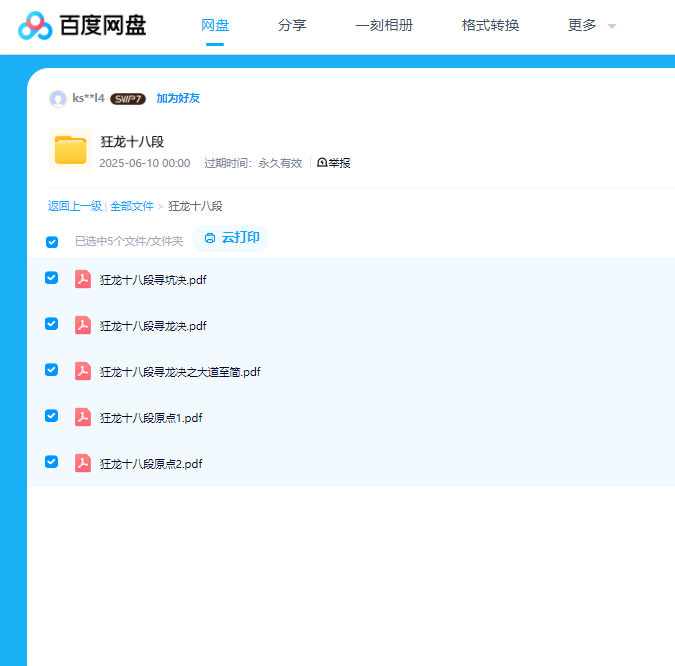Screen dimensions: 675x666
Task: Click the Baidu Netdisk logo icon
Action: tap(35, 25)
